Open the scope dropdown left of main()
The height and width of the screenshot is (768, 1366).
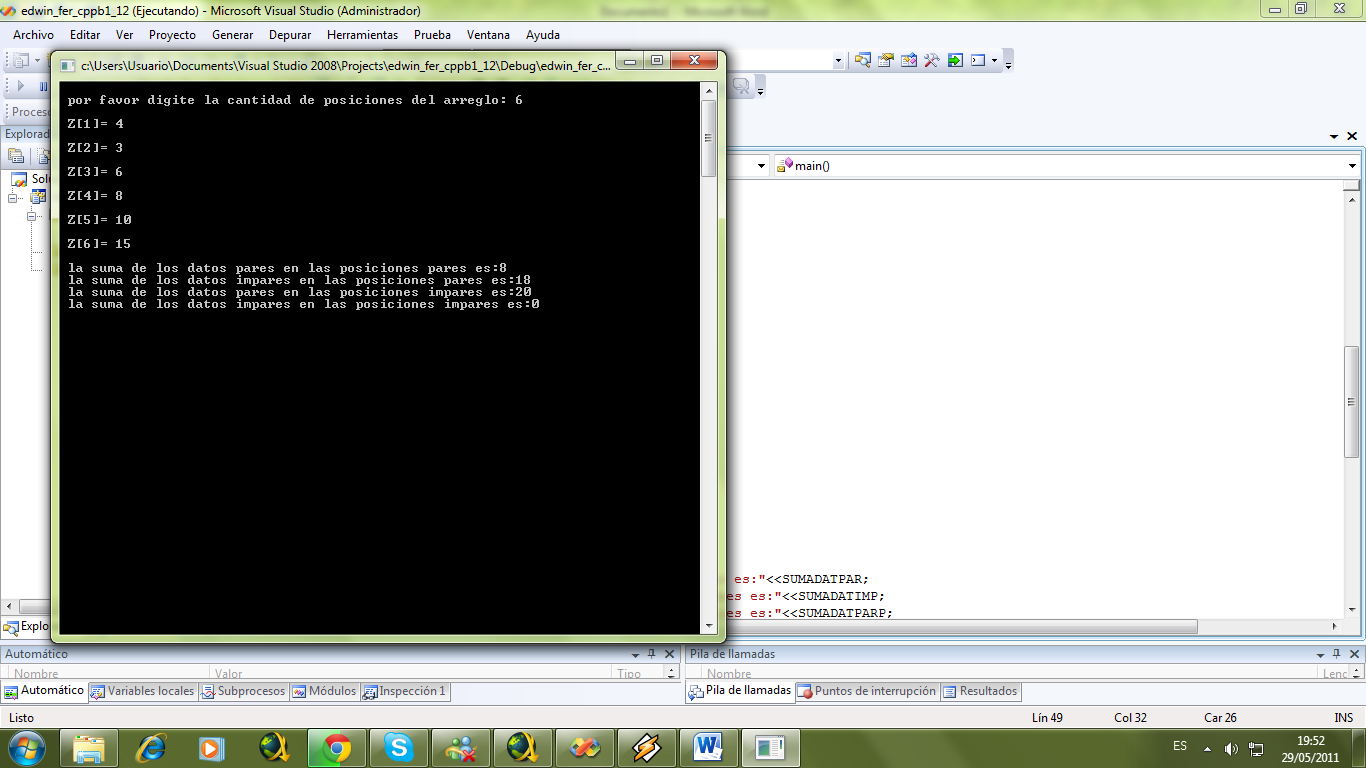pyautogui.click(x=761, y=166)
